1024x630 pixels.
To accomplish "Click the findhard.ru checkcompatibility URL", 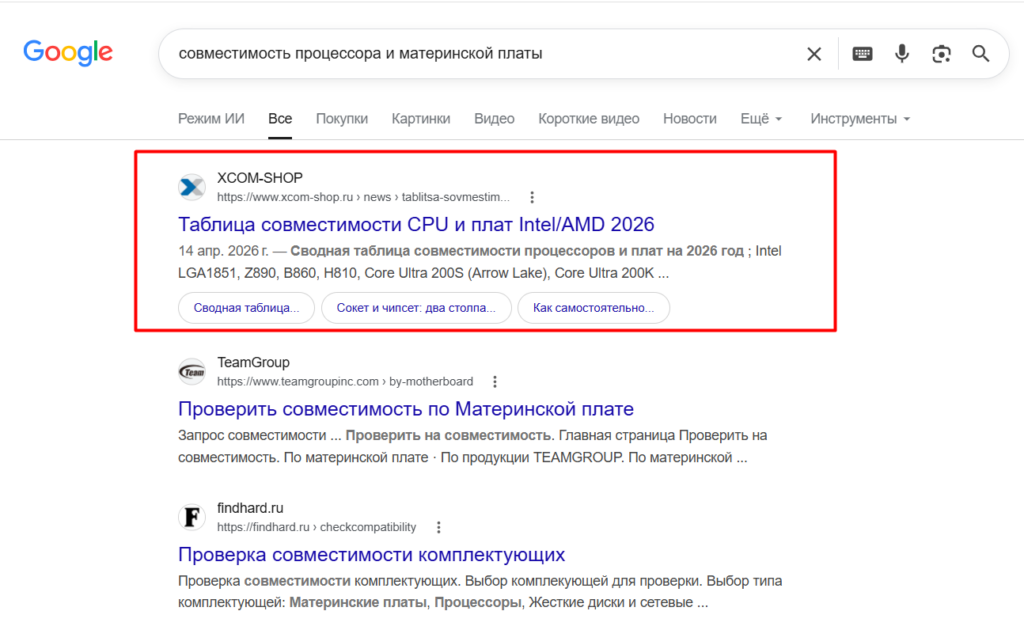I will pyautogui.click(x=316, y=527).
